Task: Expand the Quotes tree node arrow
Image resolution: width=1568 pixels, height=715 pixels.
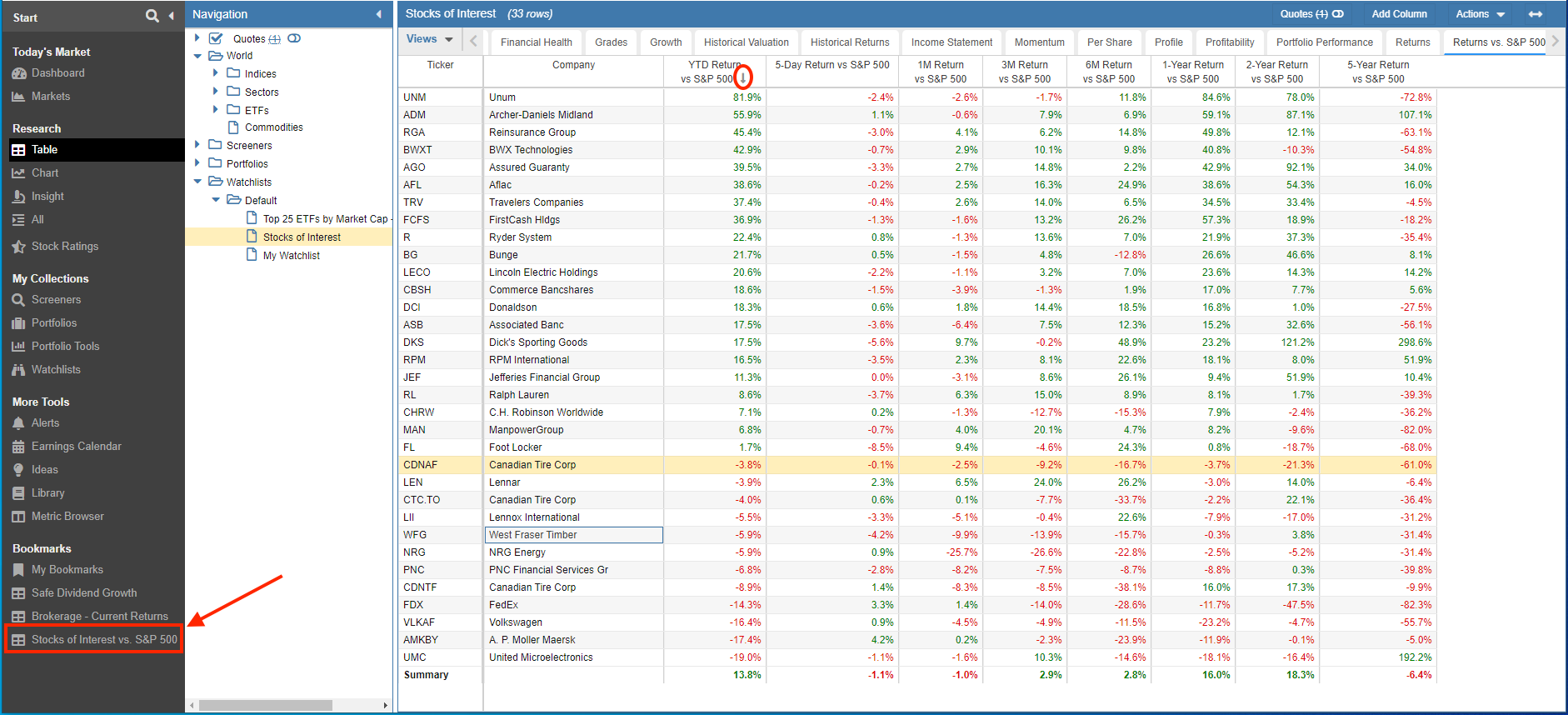Action: (x=197, y=37)
